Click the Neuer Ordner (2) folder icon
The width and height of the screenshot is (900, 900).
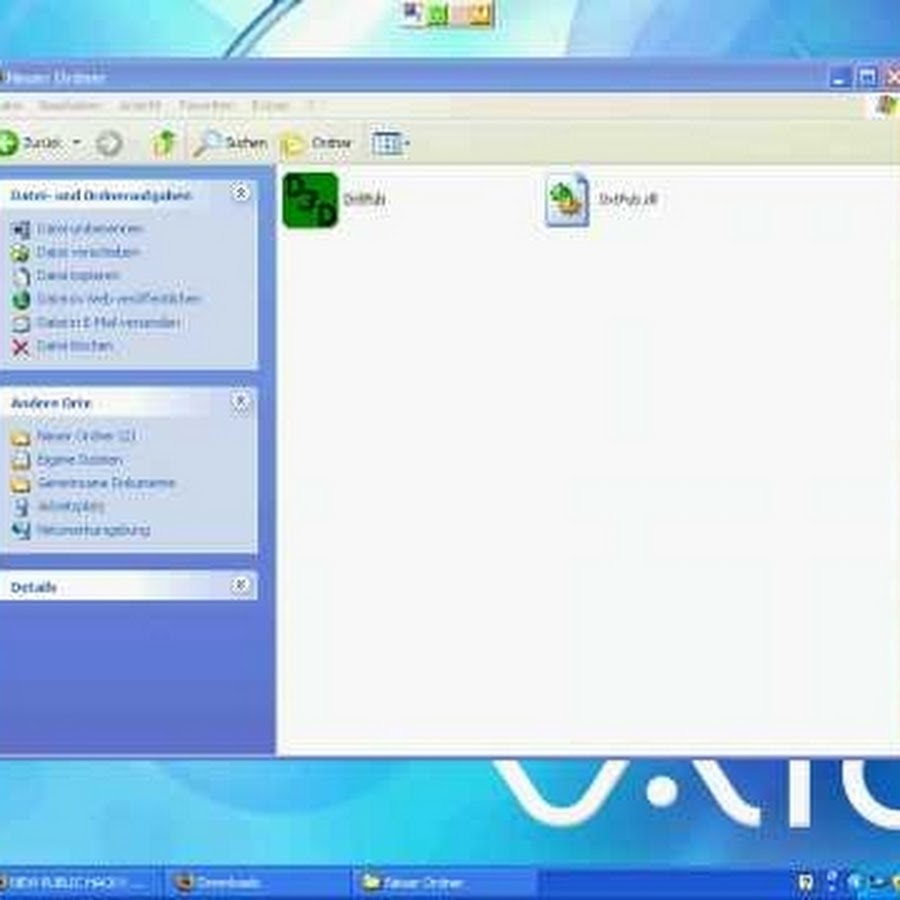click(x=21, y=437)
